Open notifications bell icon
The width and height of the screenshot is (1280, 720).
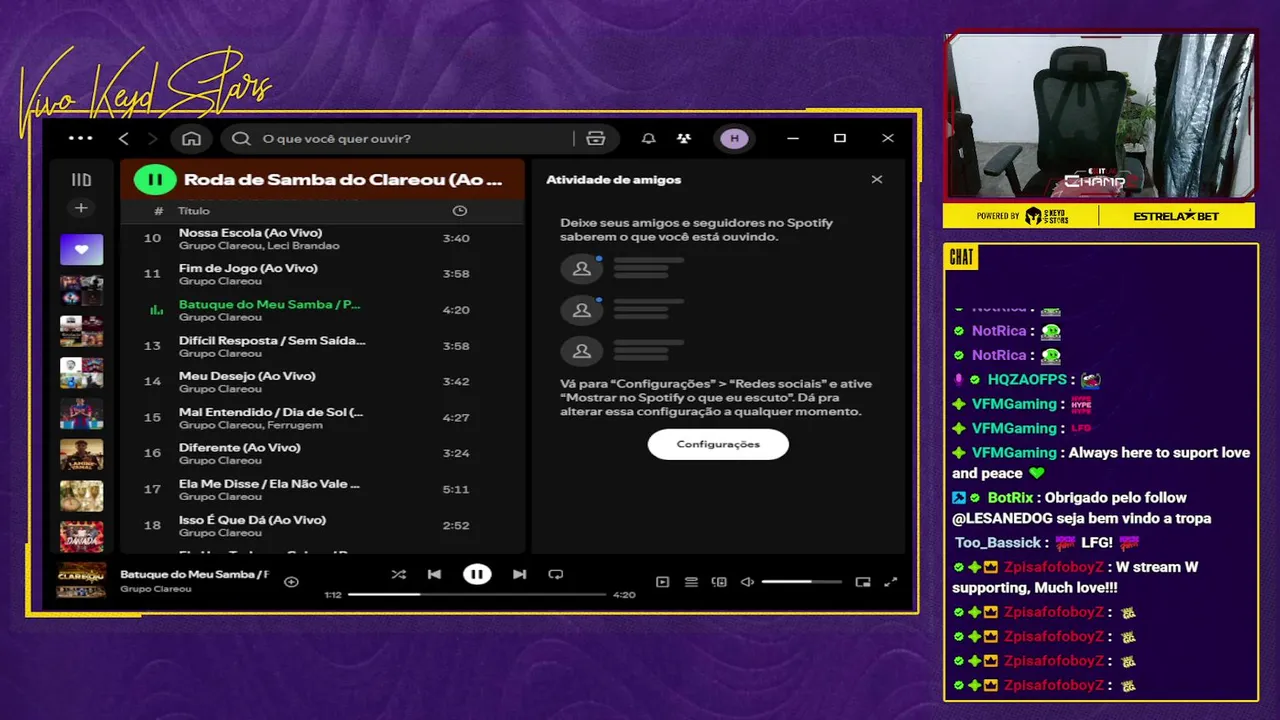click(648, 138)
